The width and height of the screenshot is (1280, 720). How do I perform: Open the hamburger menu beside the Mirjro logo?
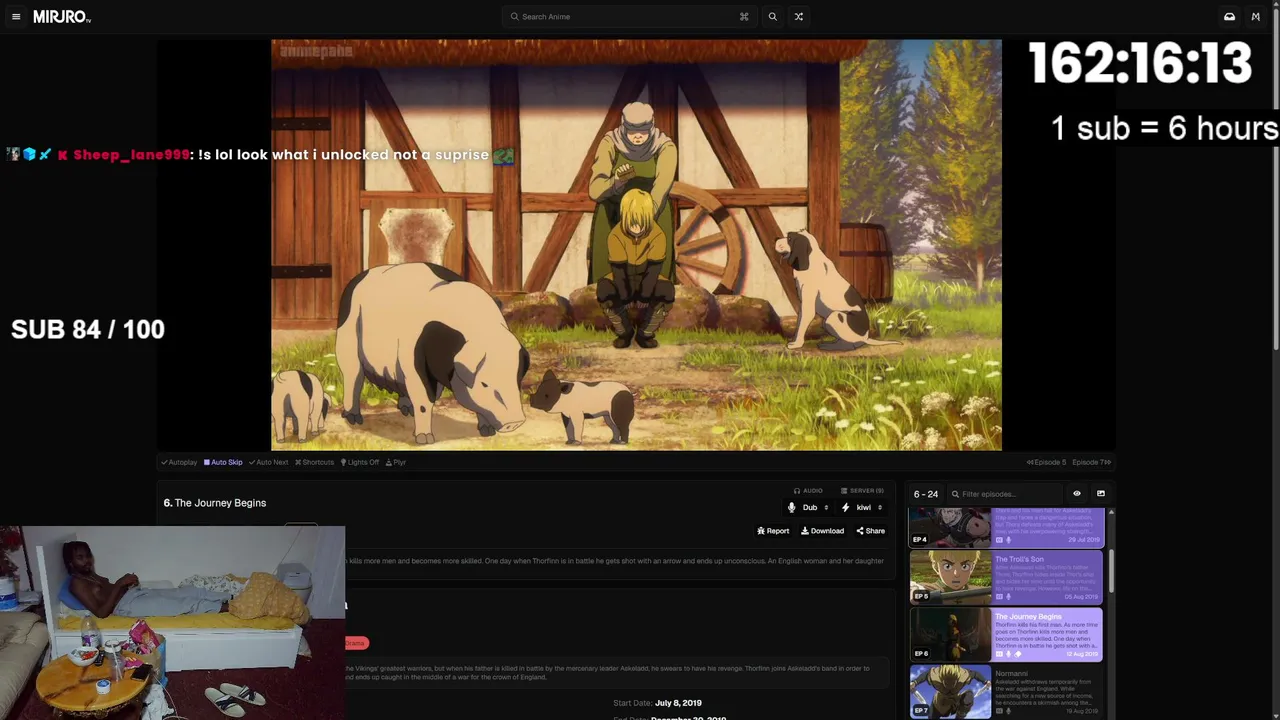pos(16,17)
